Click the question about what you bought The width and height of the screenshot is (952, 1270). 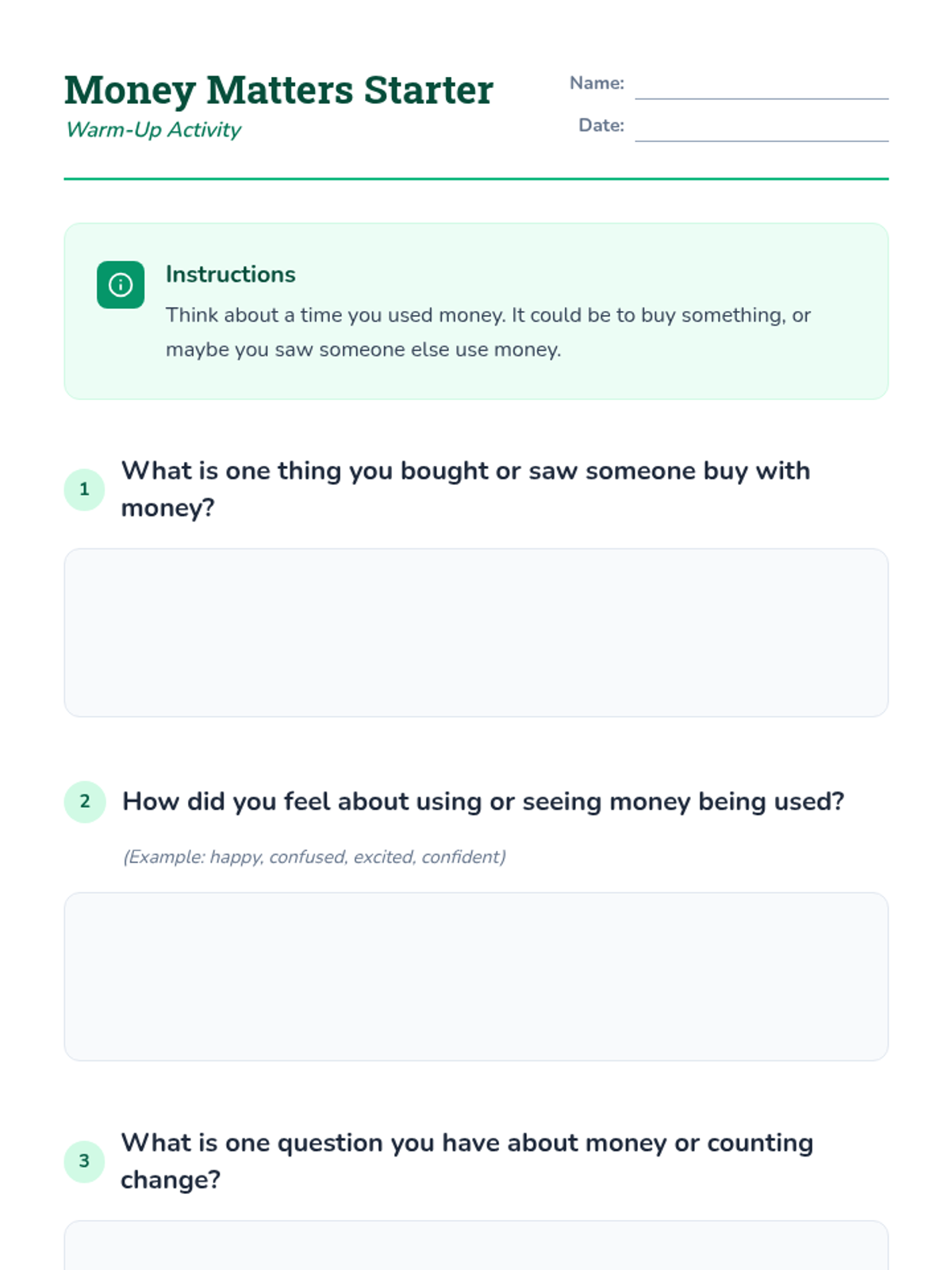[x=465, y=489]
